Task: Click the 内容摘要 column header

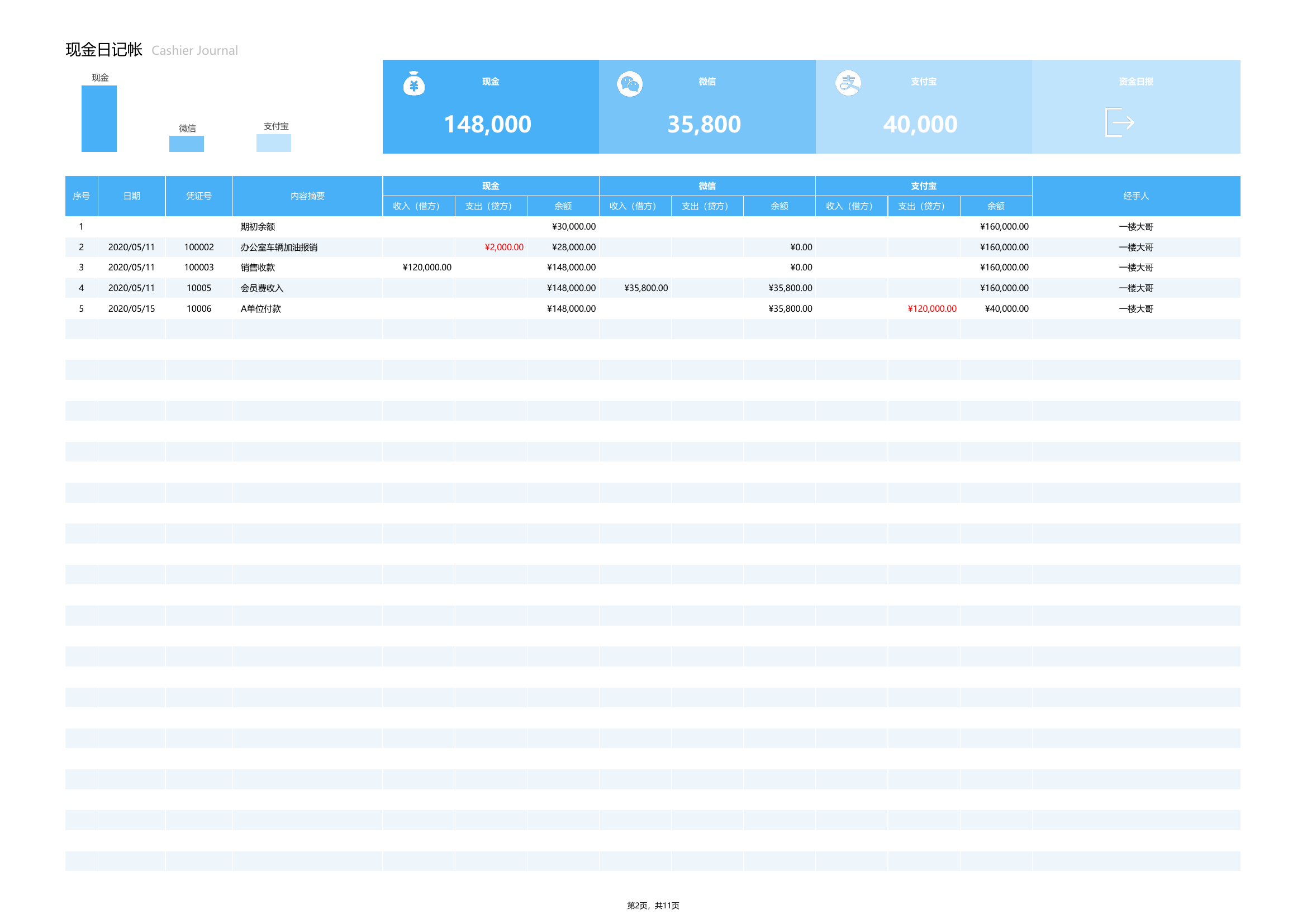Action: [307, 196]
